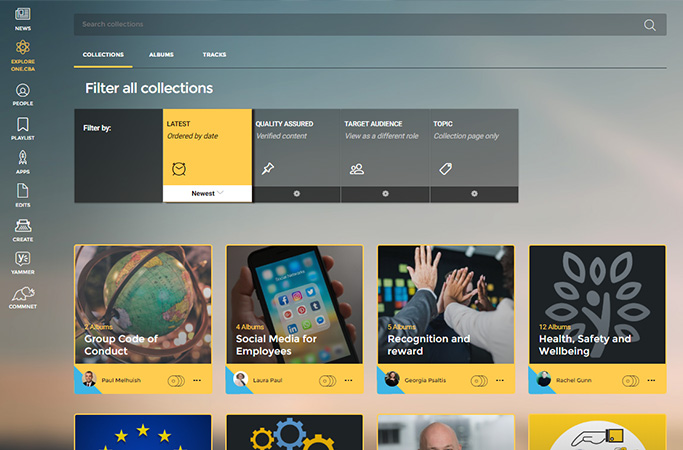This screenshot has width=683, height=450.
Task: Open the Health, Safety and Wellbeing collection thumbnail
Action: click(597, 305)
